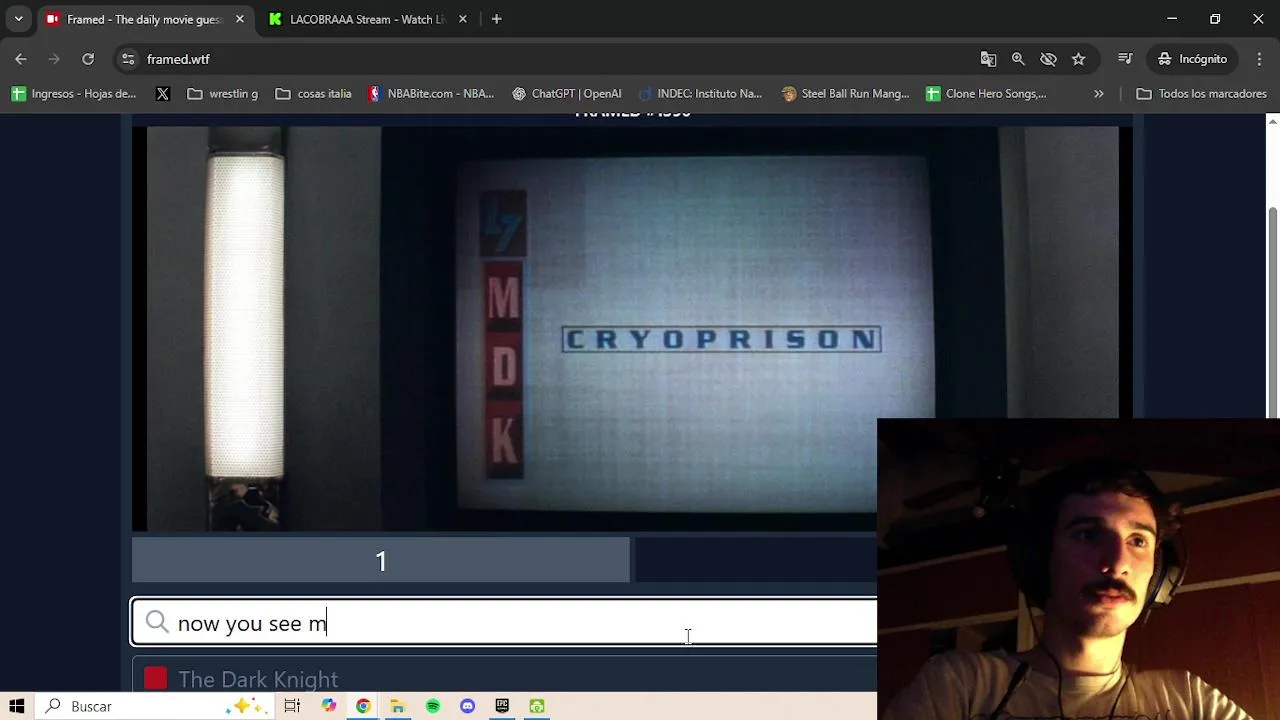Screen dimensions: 1280x720
Task: Click the wrong guess The Dark Knight
Action: click(258, 679)
